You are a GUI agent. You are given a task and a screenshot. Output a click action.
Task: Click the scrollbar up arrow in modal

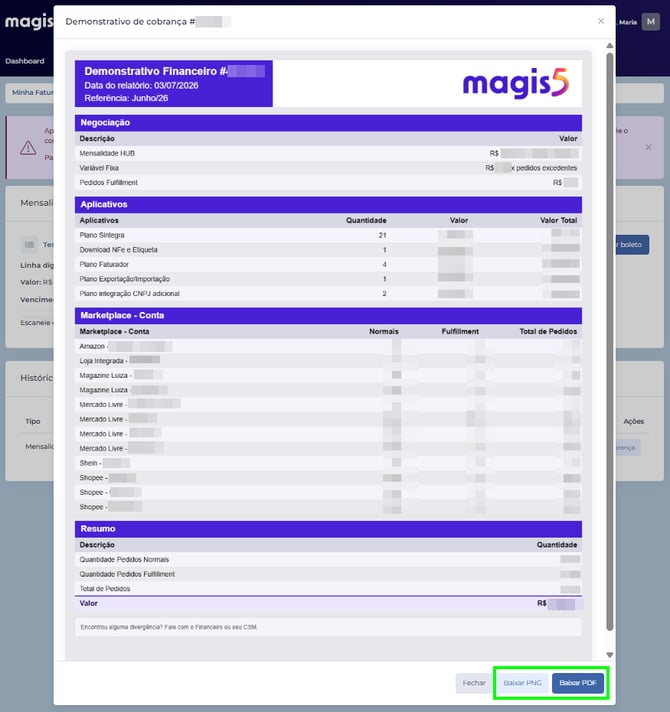click(x=610, y=46)
